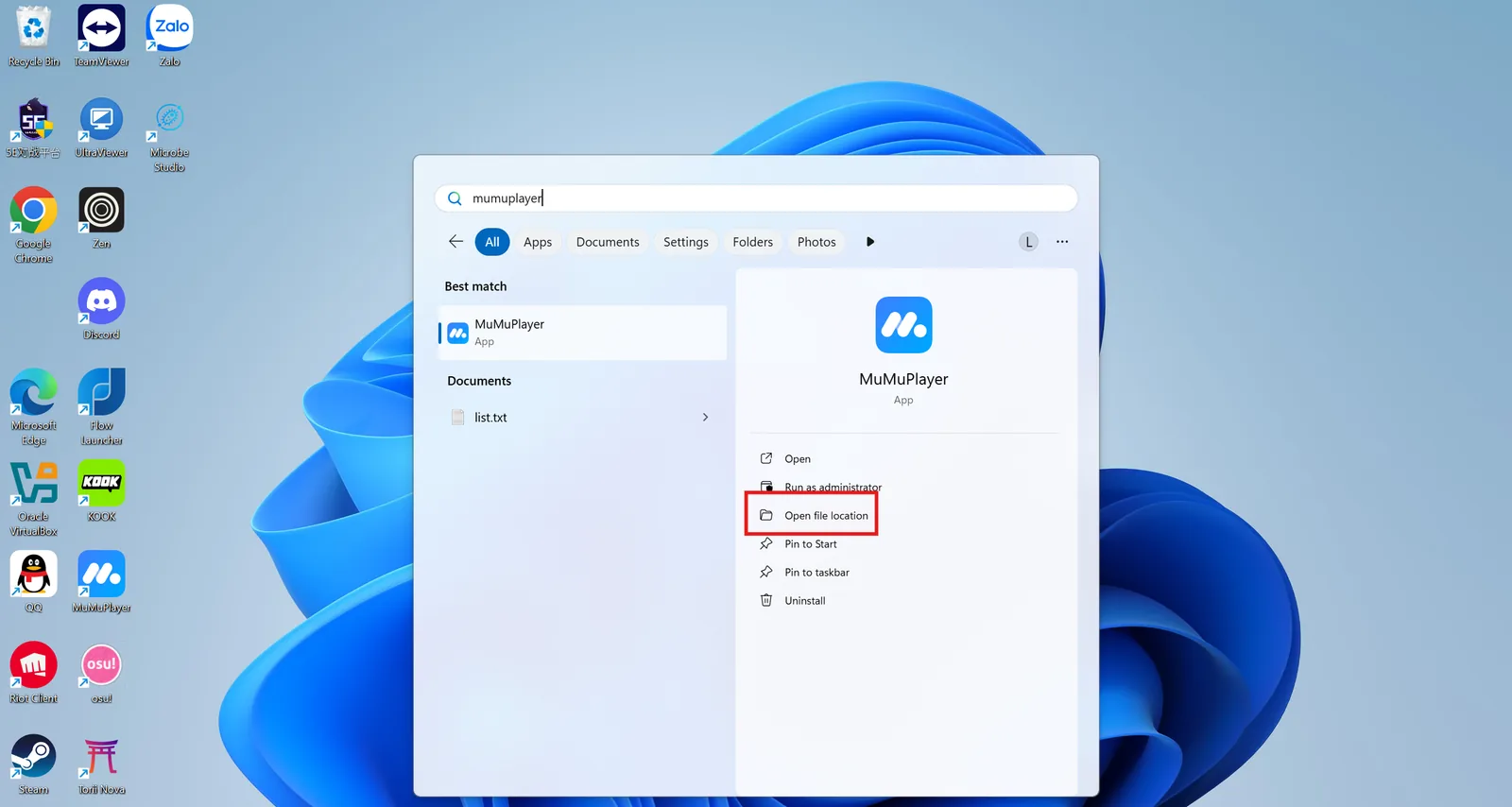Screen dimensions: 1512x807
Task: Click the large MuMuPlayer logo in preview pane
Action: click(903, 325)
